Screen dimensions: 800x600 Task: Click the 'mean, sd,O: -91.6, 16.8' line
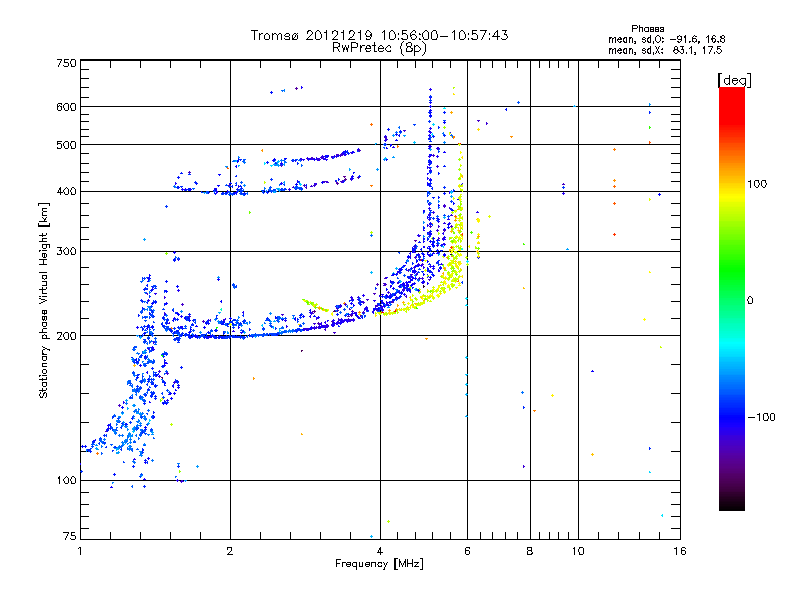point(666,39)
